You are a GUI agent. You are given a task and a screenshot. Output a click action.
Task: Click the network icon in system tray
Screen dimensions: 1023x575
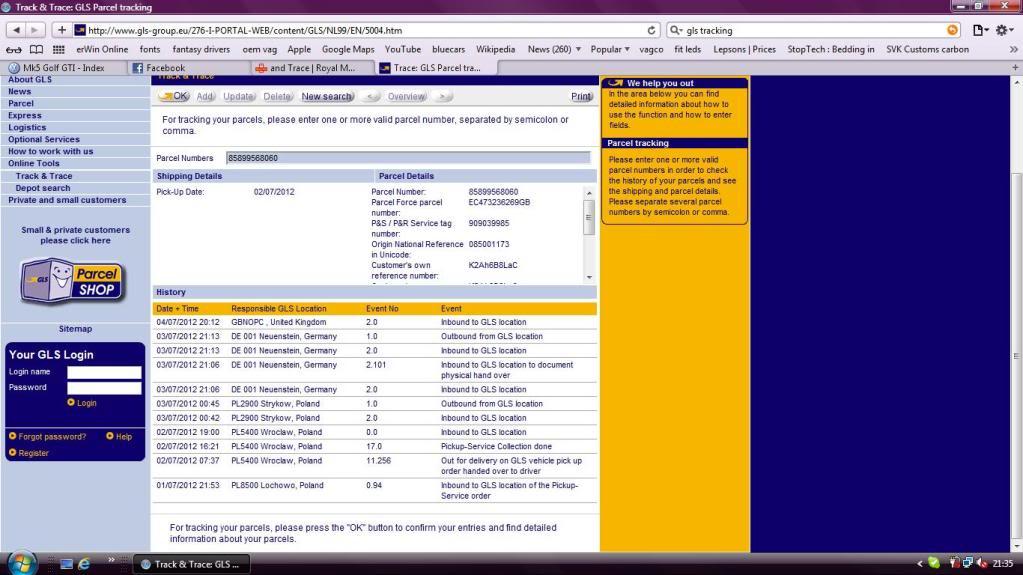pyautogui.click(x=968, y=563)
